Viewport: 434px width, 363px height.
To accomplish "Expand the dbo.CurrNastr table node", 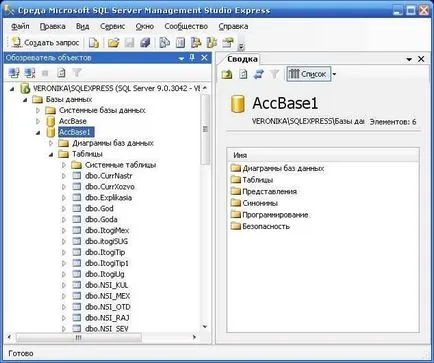I will click(64, 176).
